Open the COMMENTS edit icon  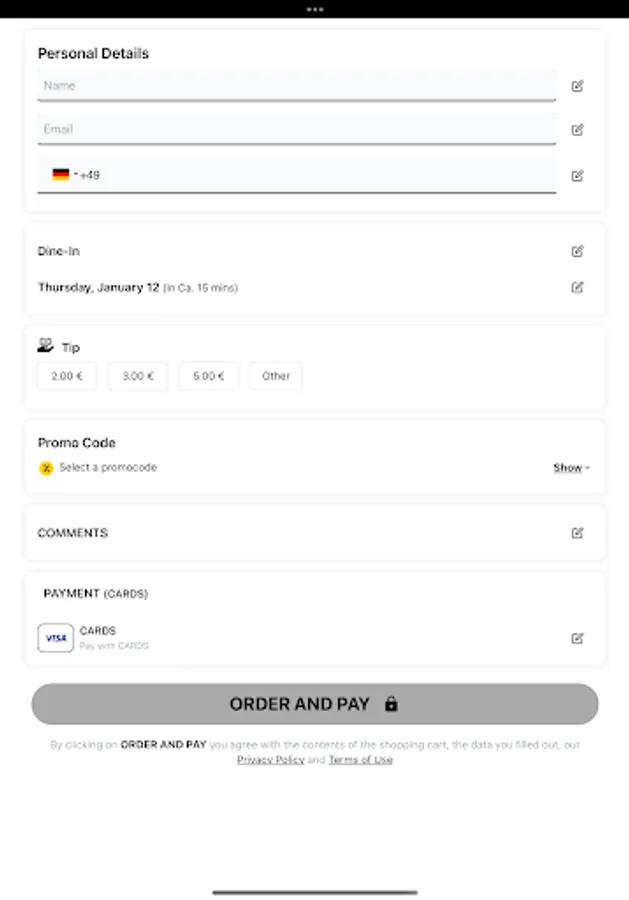click(x=577, y=533)
